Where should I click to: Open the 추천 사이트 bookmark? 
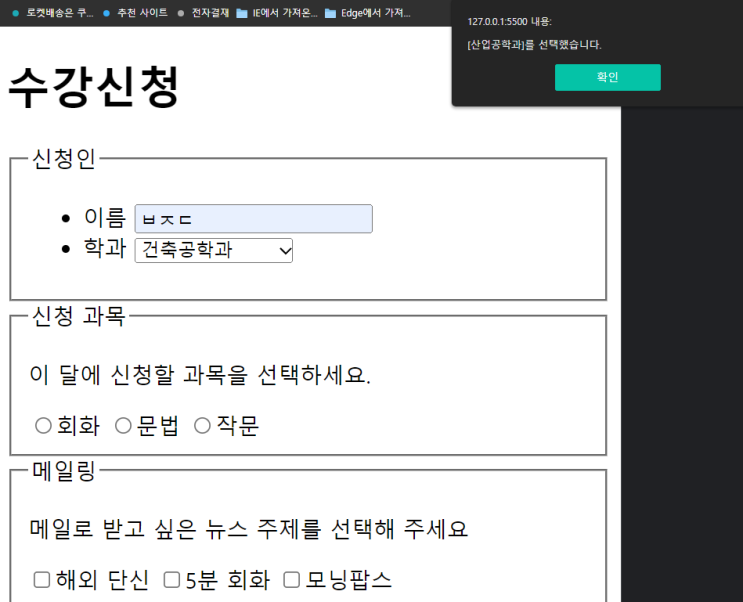136,13
